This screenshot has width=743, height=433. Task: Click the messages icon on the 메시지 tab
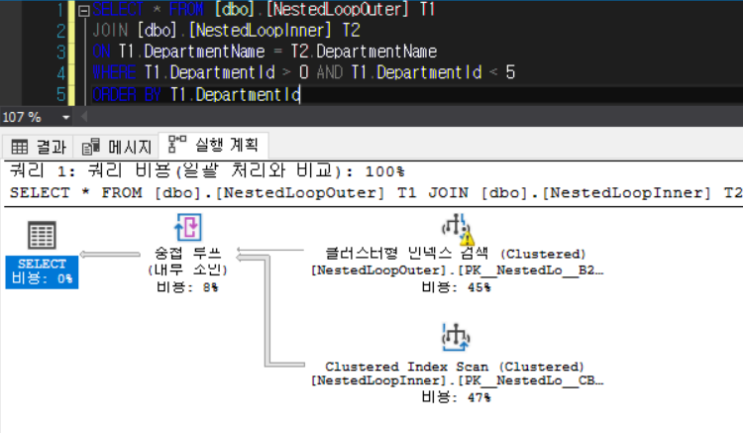91,147
